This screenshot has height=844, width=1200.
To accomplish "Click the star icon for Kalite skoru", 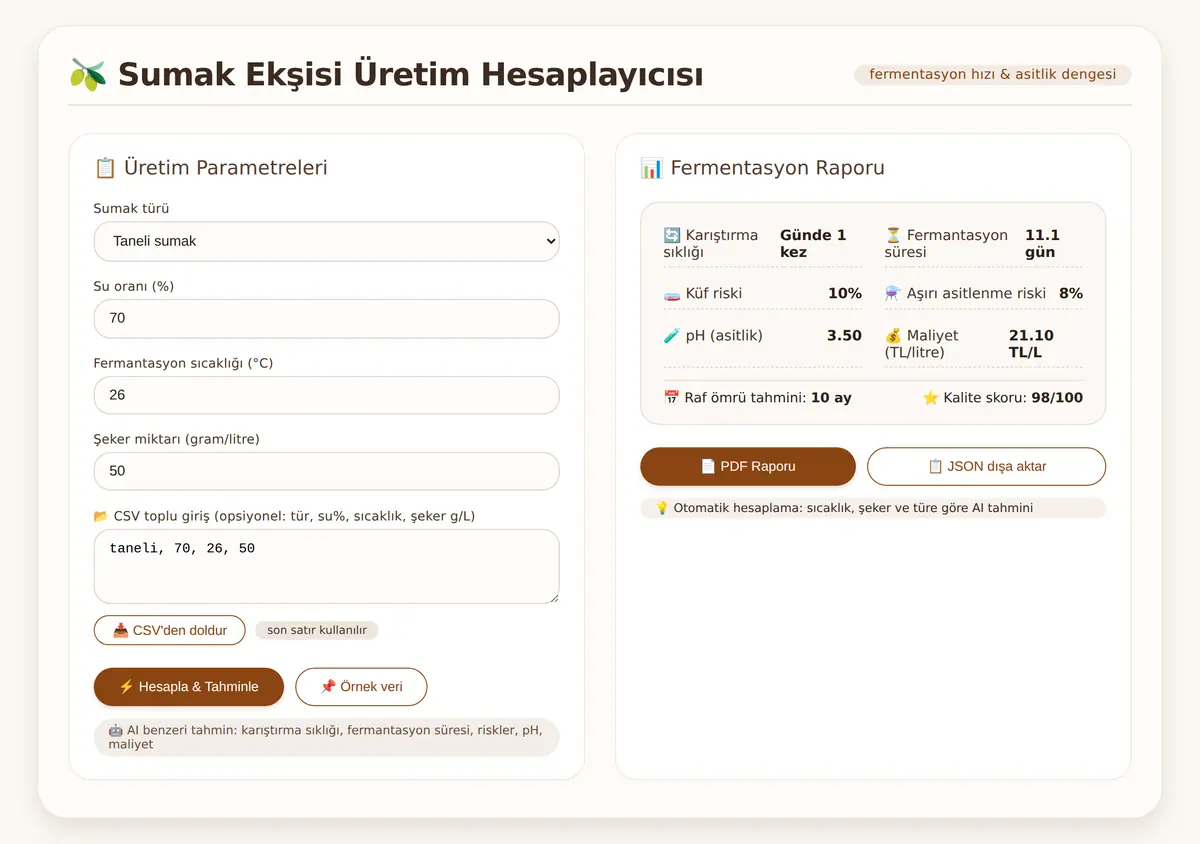I will (x=931, y=398).
